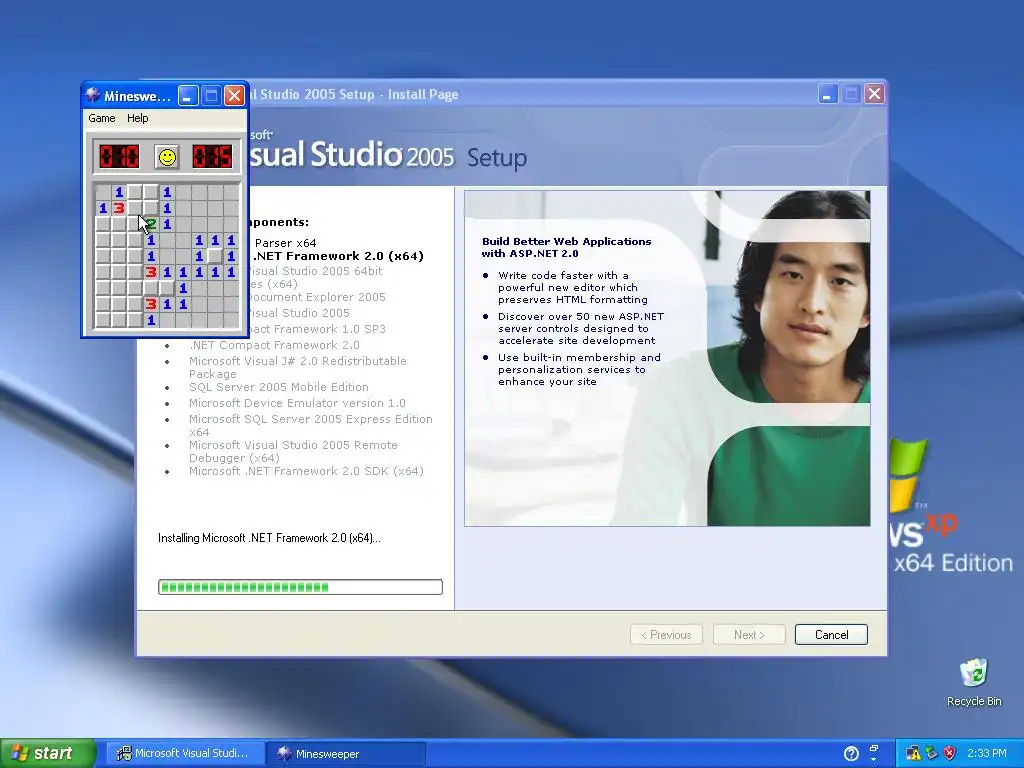Click the 'Installing Microsoft .NET Framework 2.0 (x64)...' status text

click(269, 538)
